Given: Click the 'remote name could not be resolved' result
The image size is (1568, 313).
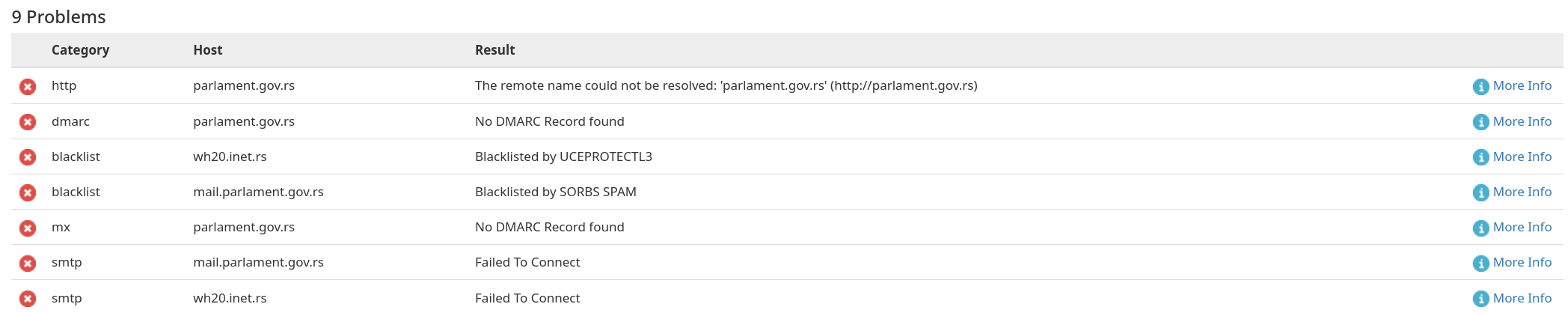Looking at the screenshot, I should point(726,85).
